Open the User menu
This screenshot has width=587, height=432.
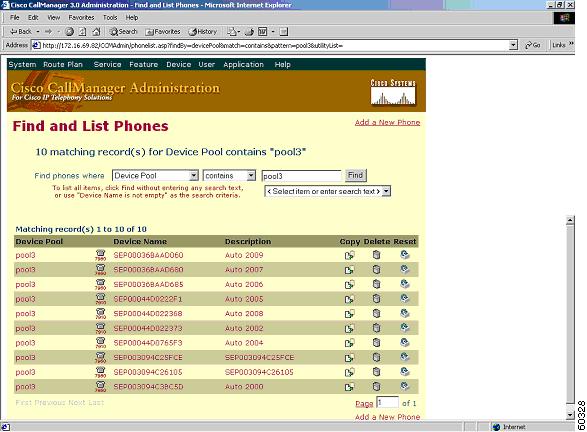click(207, 64)
